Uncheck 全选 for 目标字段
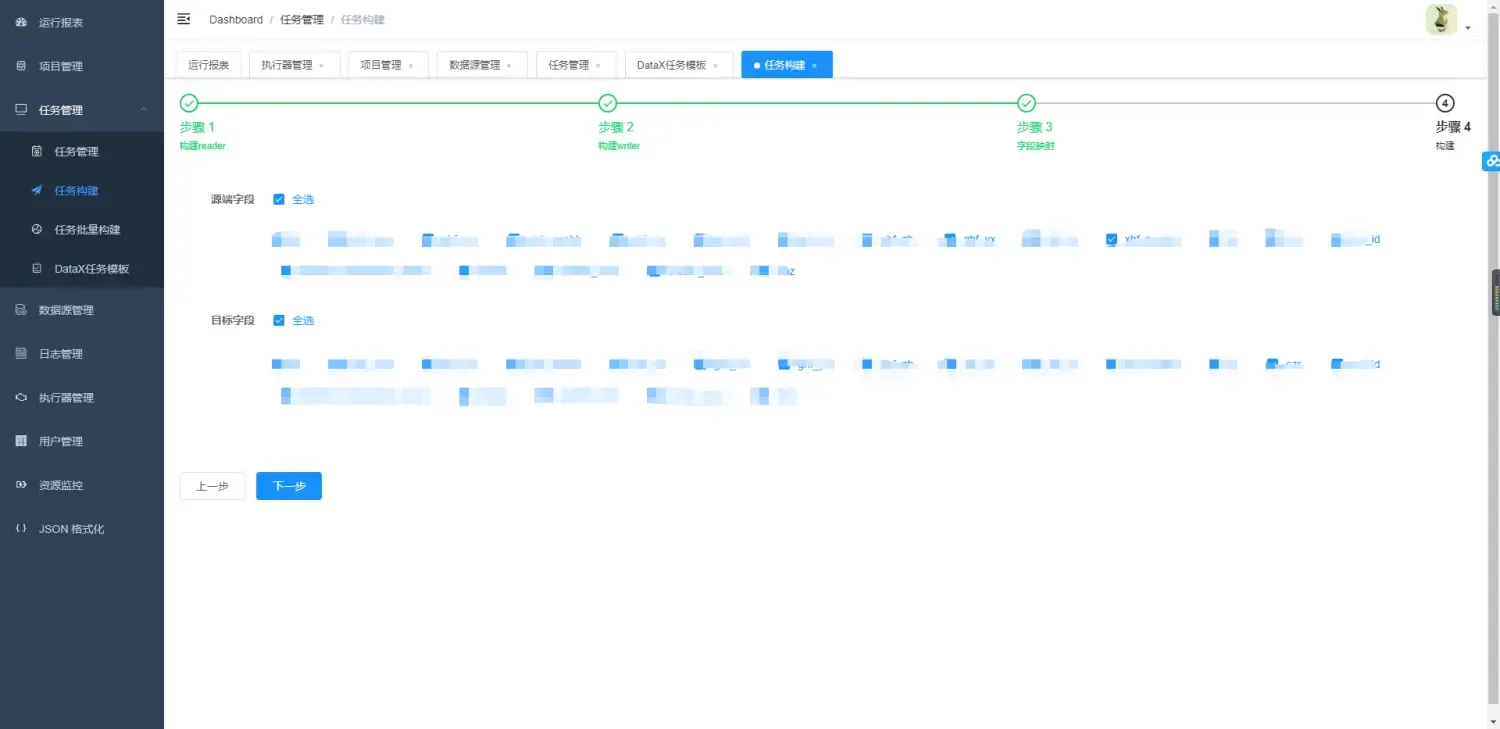This screenshot has height=729, width=1500. coord(279,320)
